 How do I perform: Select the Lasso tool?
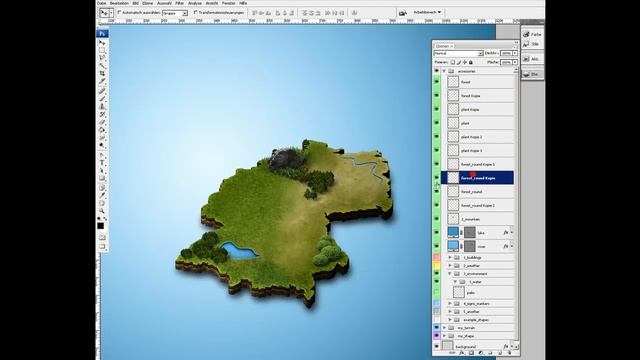tap(102, 58)
